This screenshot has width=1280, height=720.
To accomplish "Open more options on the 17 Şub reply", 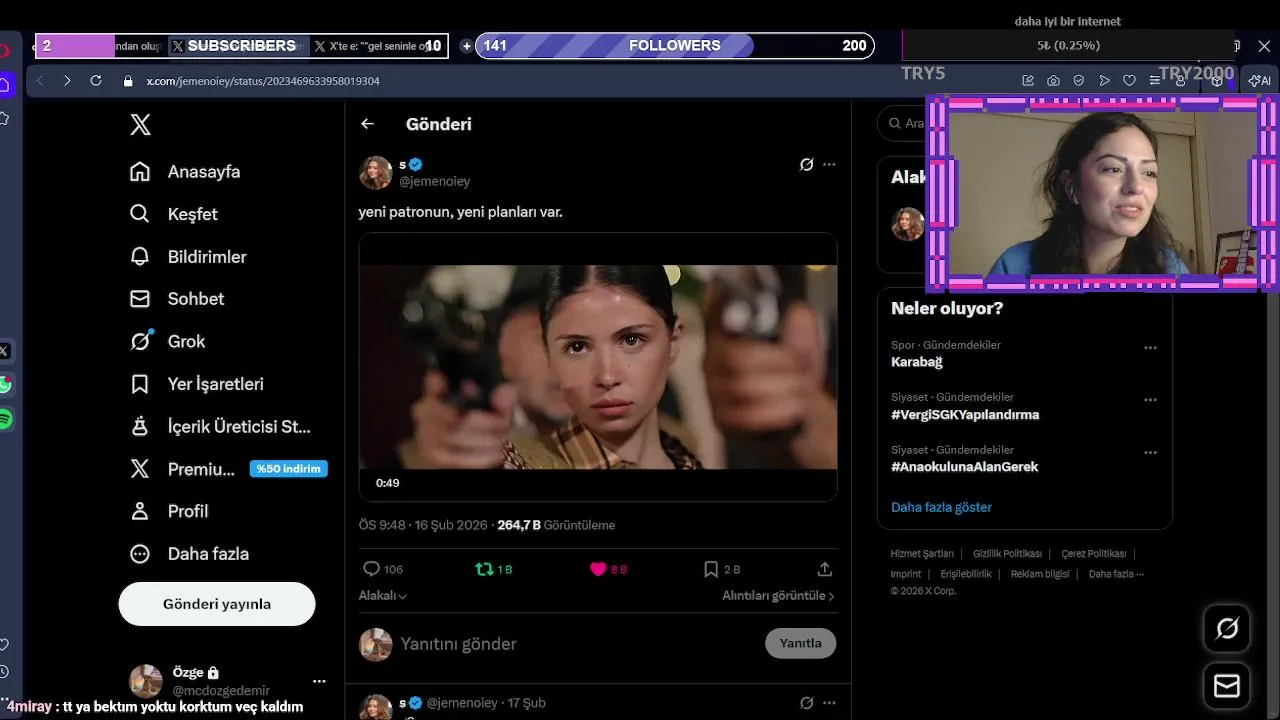I will (x=829, y=703).
